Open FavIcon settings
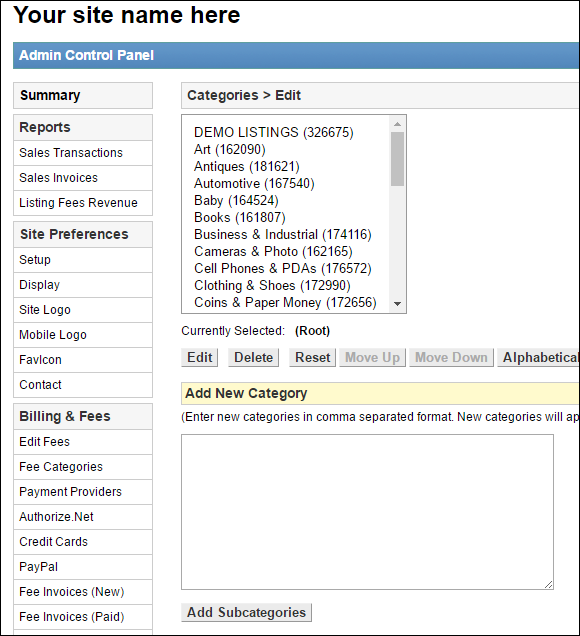The height and width of the screenshot is (636, 580). click(83, 360)
